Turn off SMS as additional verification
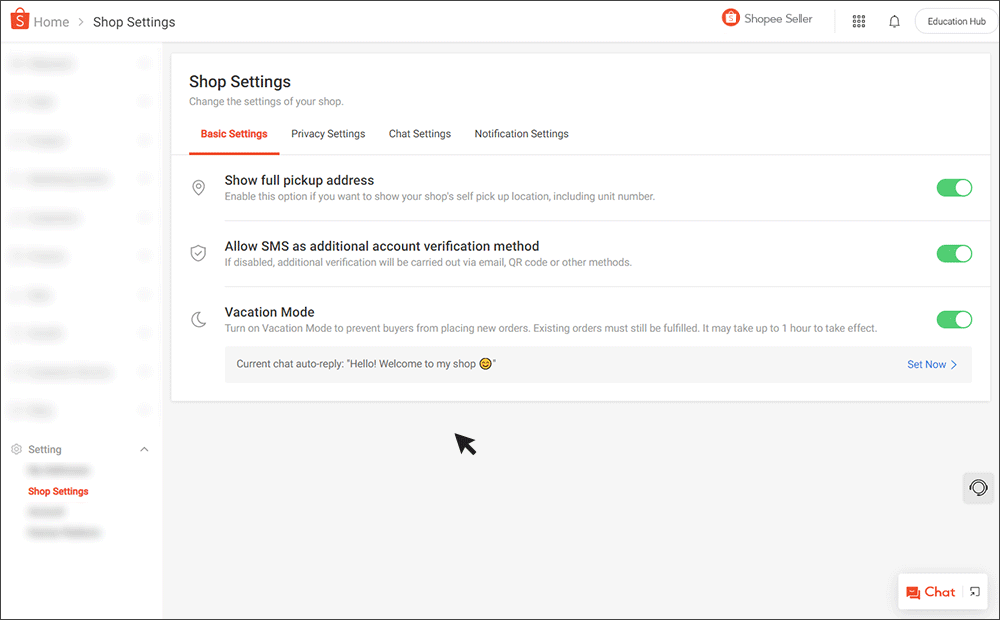Screen dimensions: 1000x620 [954, 253]
